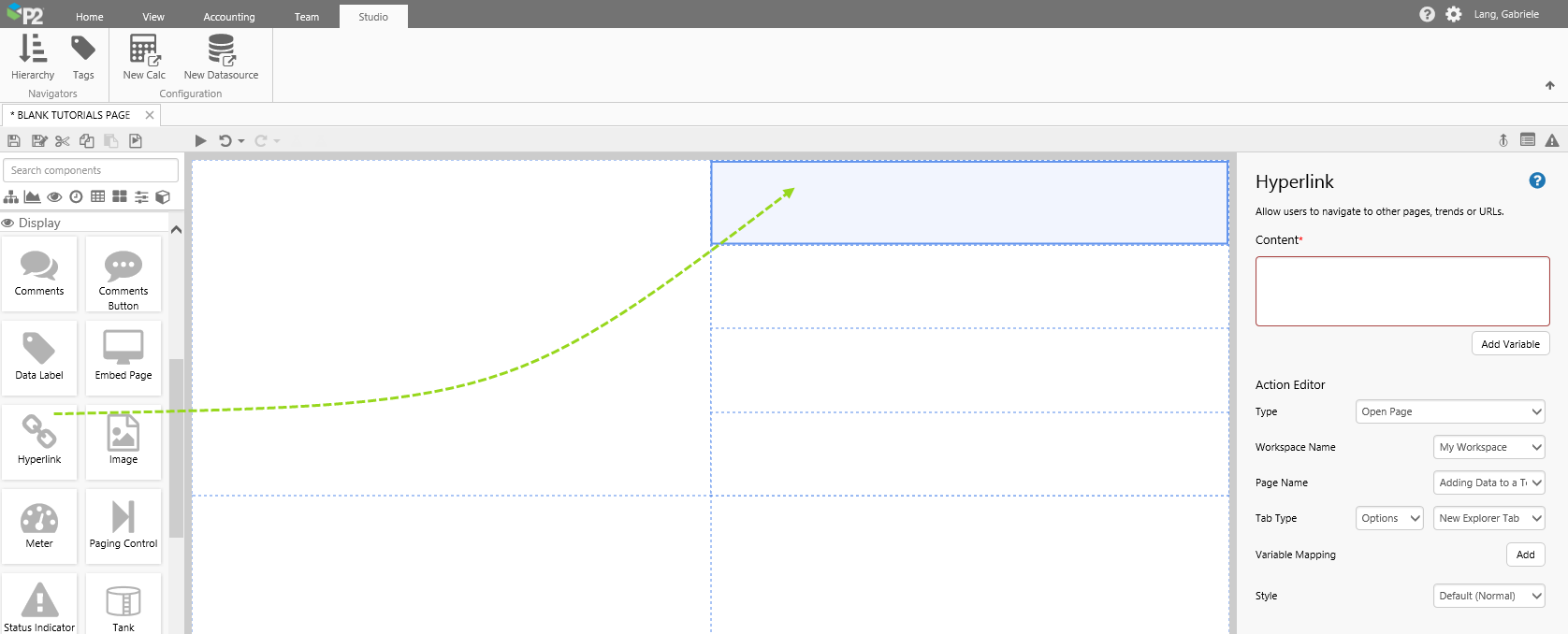Switch to the Team ribbon tab
This screenshot has height=634, width=1568.
[x=307, y=17]
